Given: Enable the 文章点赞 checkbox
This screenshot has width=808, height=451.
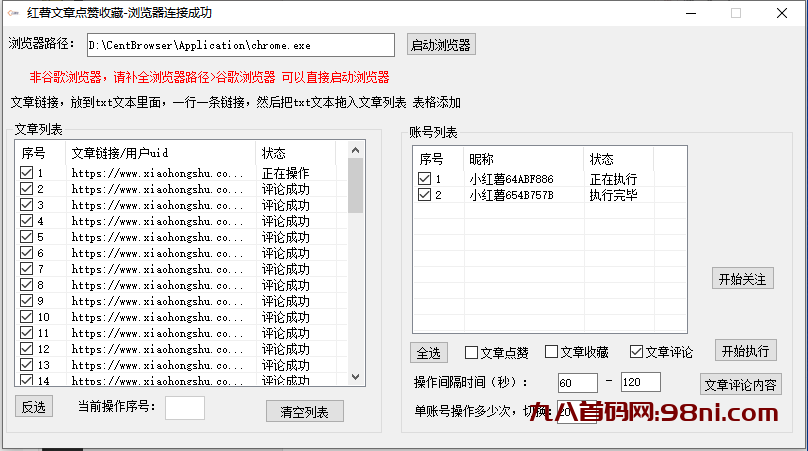Looking at the screenshot, I should (471, 352).
